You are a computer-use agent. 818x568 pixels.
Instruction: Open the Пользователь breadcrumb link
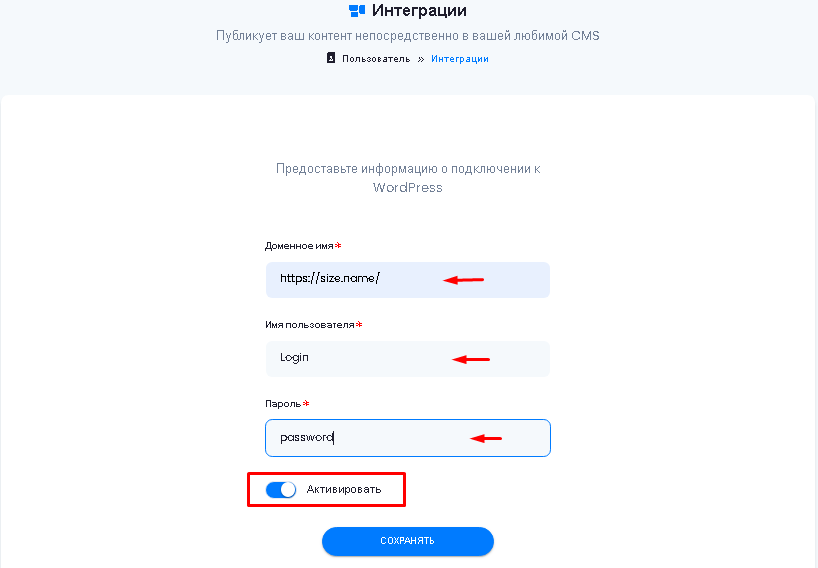pos(376,59)
